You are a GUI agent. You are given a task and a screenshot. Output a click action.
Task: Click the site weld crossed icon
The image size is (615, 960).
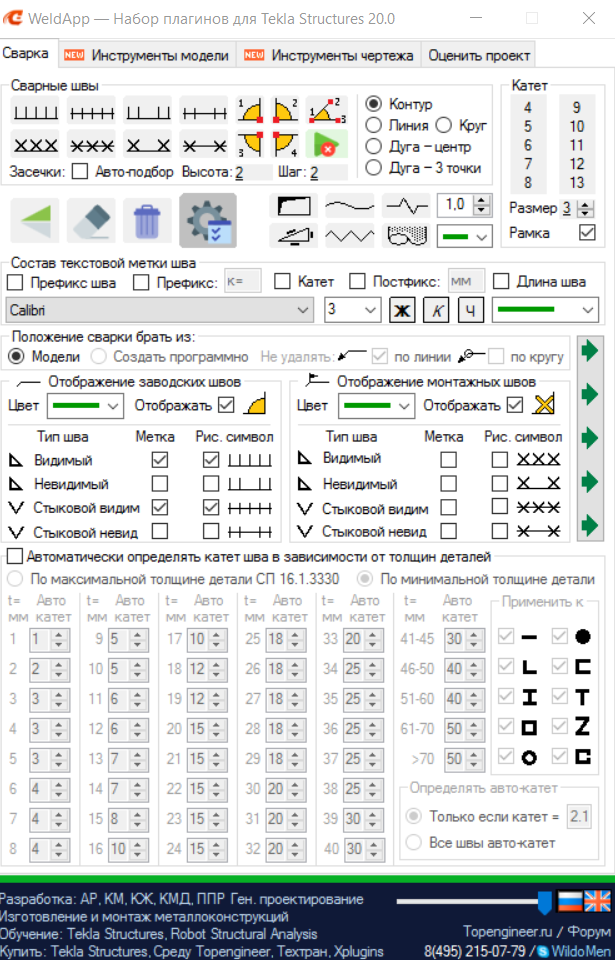point(543,405)
